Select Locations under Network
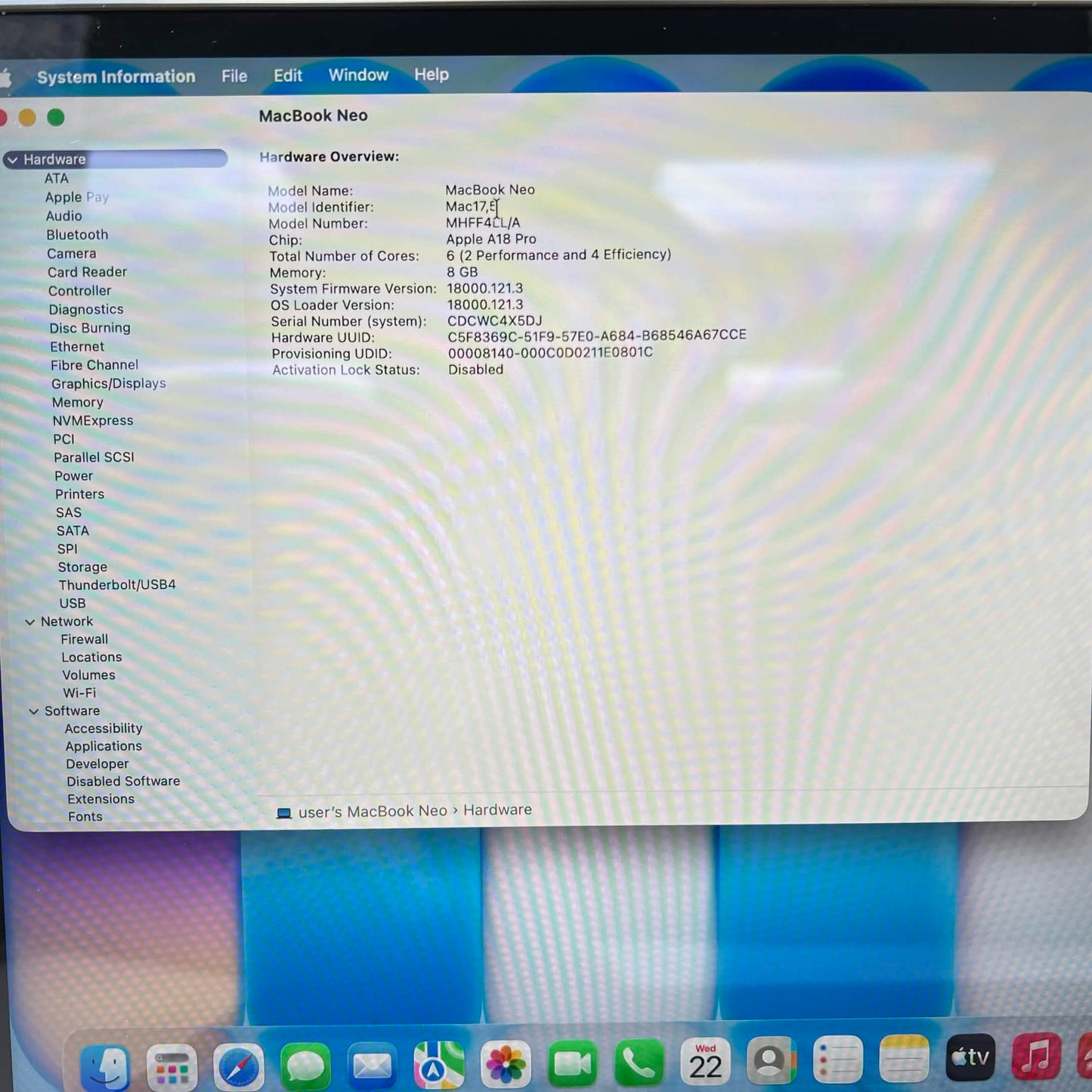Image resolution: width=1092 pixels, height=1092 pixels. pos(92,657)
